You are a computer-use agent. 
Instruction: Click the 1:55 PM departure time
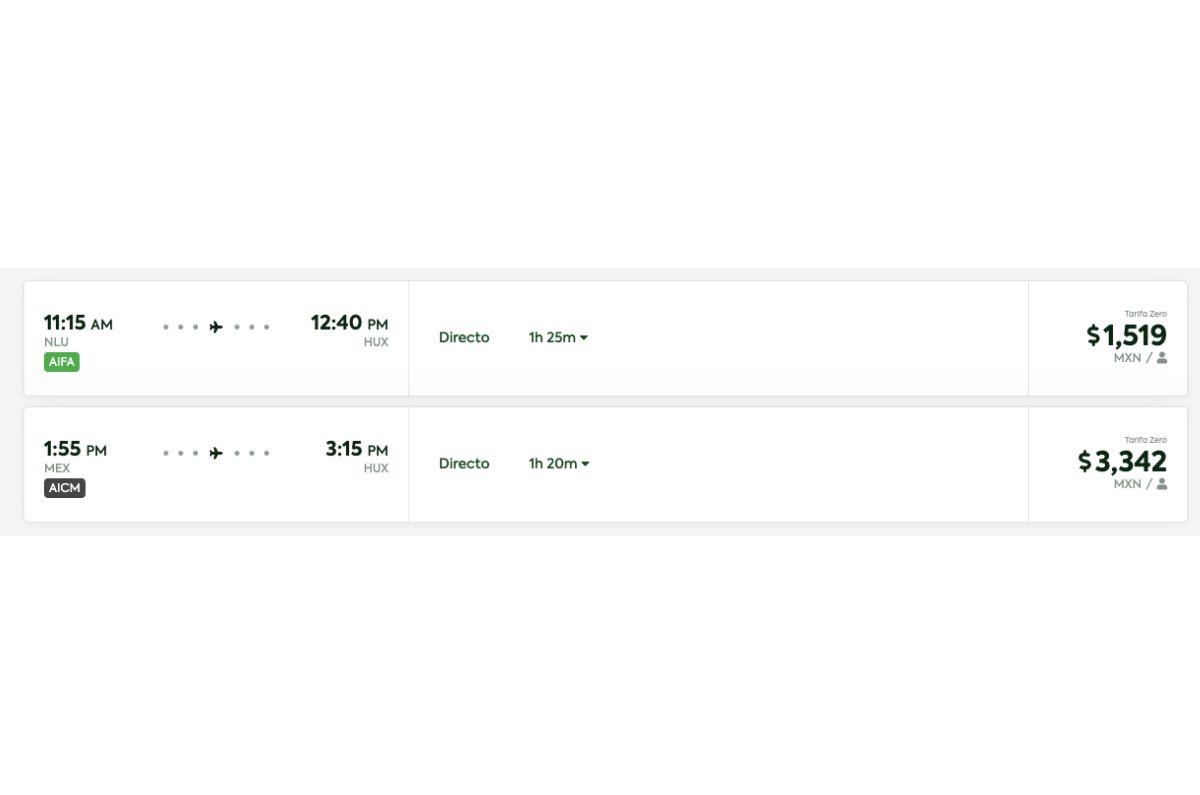(75, 449)
